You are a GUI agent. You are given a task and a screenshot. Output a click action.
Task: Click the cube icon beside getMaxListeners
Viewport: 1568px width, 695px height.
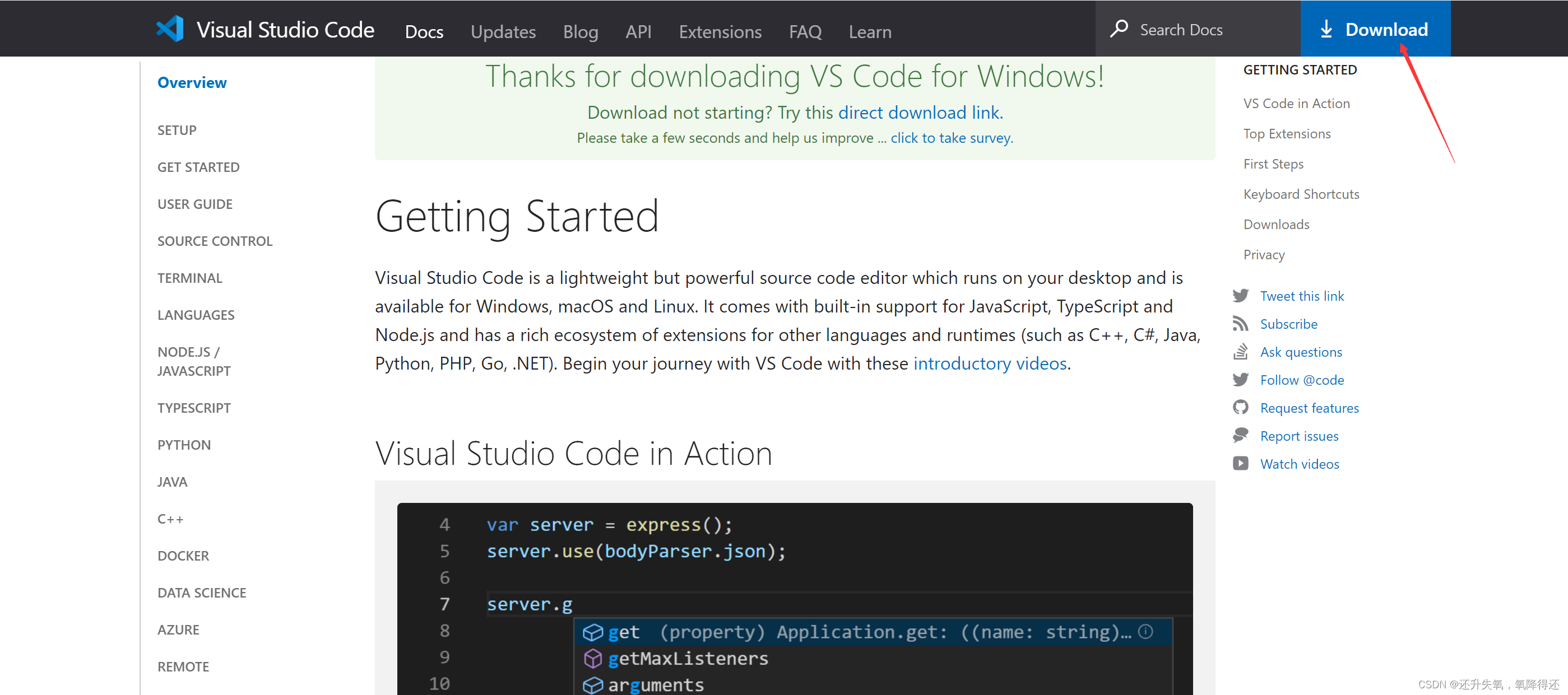pyautogui.click(x=593, y=659)
